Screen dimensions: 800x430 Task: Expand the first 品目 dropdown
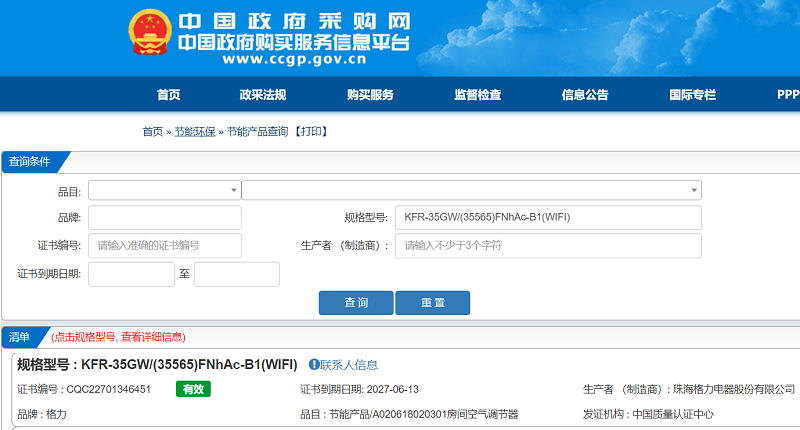pyautogui.click(x=164, y=190)
